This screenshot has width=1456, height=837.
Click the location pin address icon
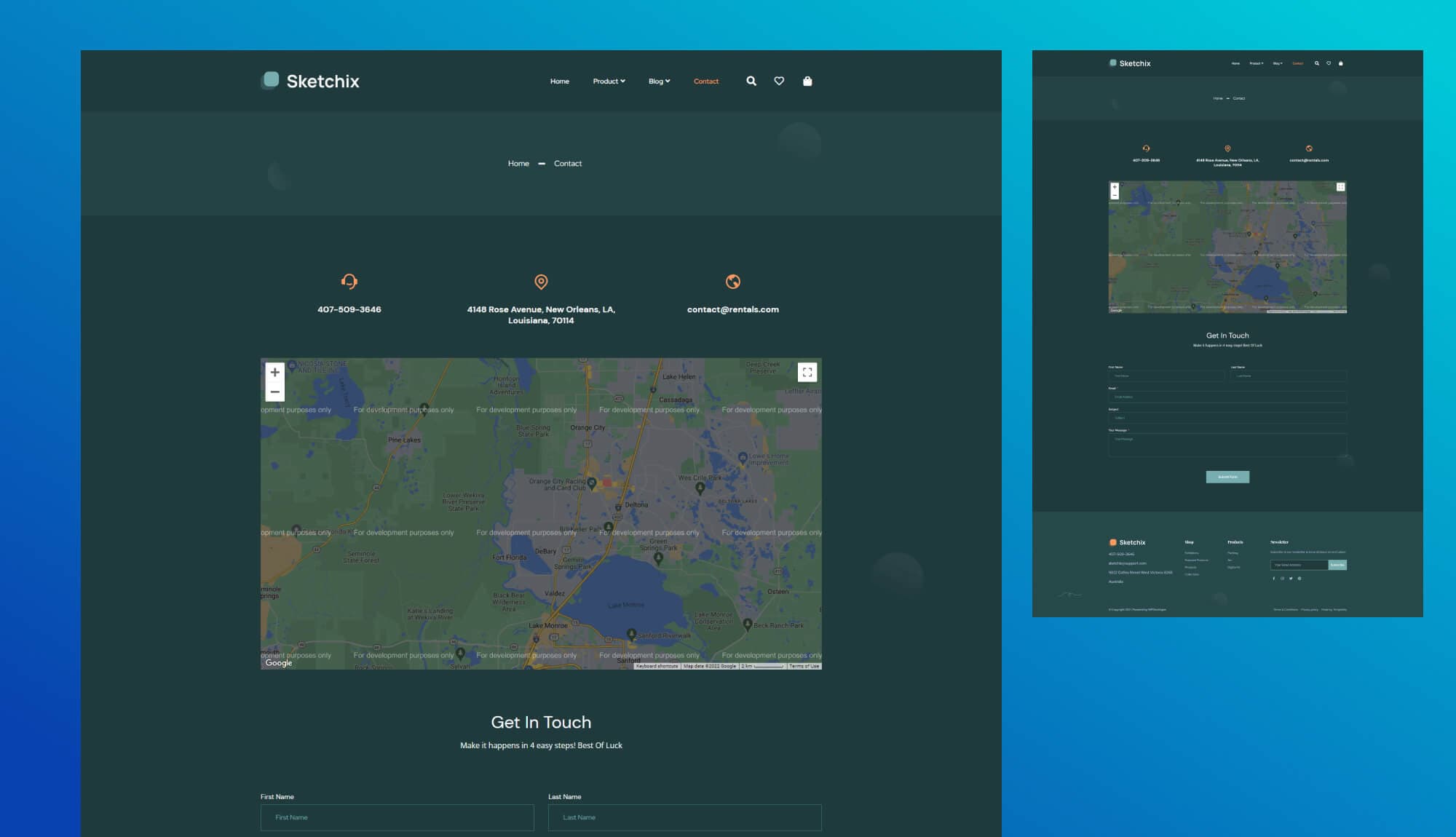pyautogui.click(x=541, y=282)
